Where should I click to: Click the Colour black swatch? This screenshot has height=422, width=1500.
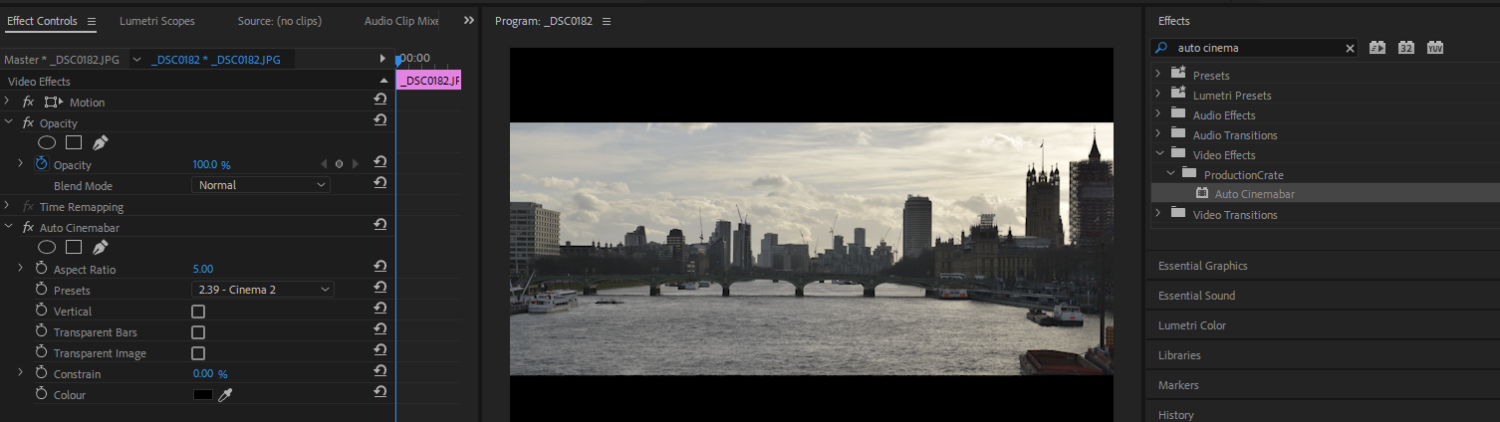click(203, 395)
